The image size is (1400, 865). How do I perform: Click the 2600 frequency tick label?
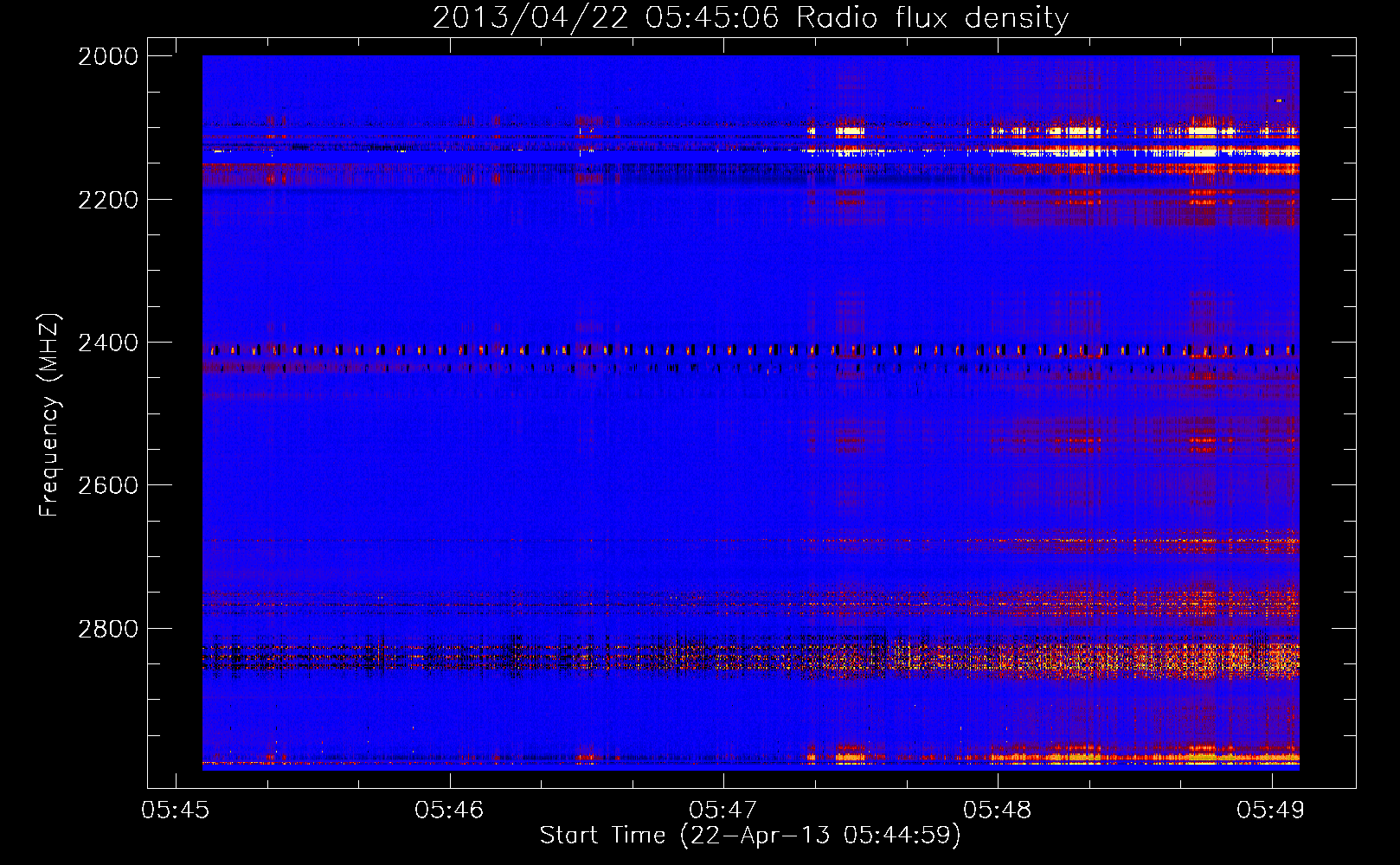click(x=108, y=485)
